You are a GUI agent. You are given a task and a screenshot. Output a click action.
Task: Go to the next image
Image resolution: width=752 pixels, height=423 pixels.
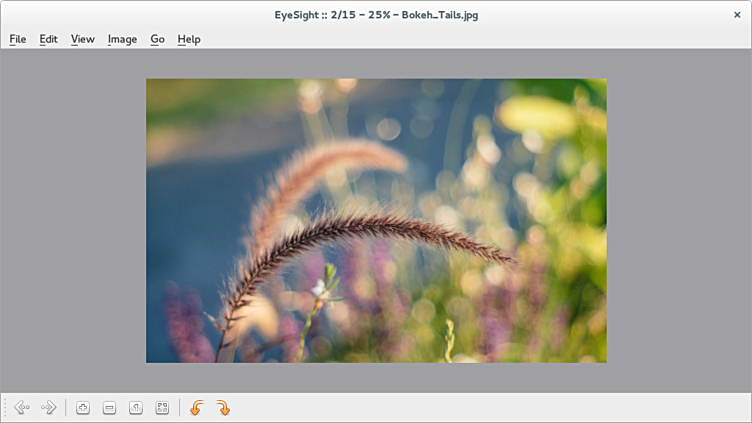tap(48, 408)
